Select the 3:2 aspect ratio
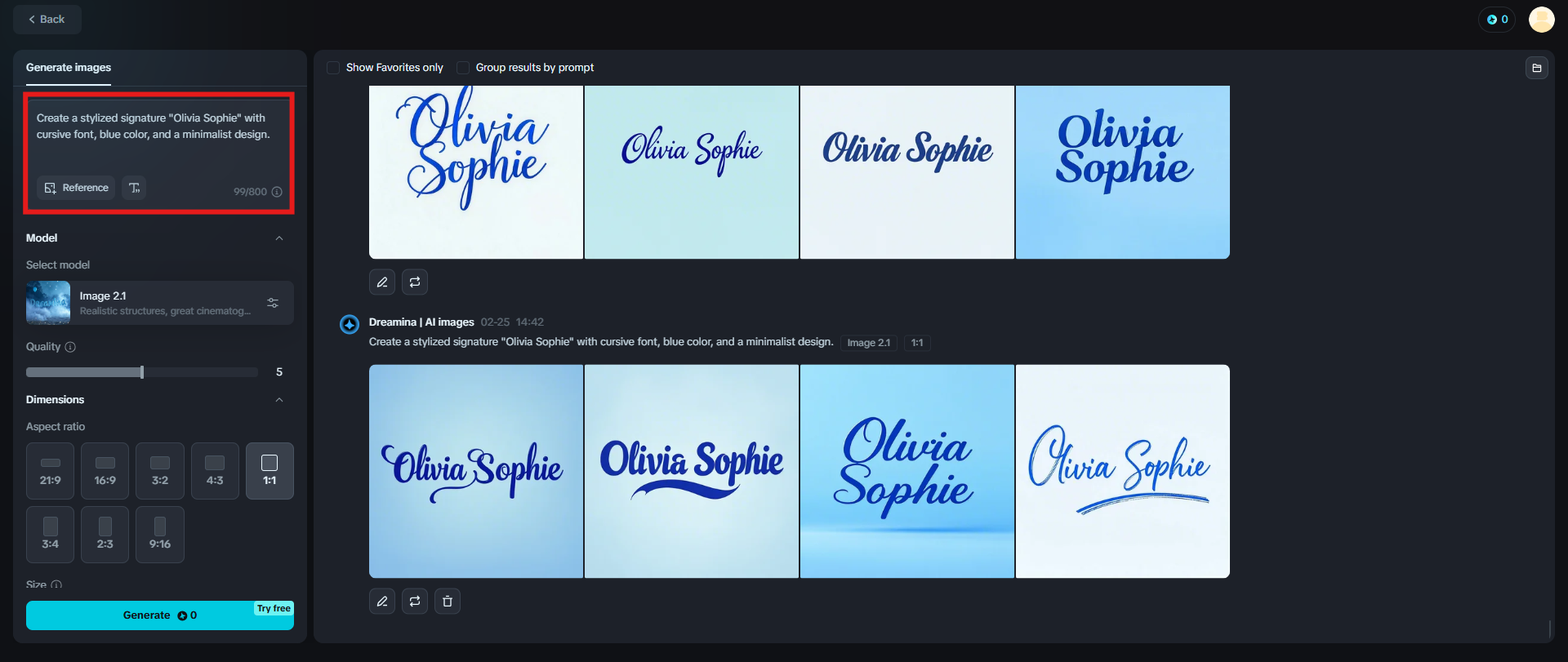The width and height of the screenshot is (1568, 662). [x=160, y=471]
